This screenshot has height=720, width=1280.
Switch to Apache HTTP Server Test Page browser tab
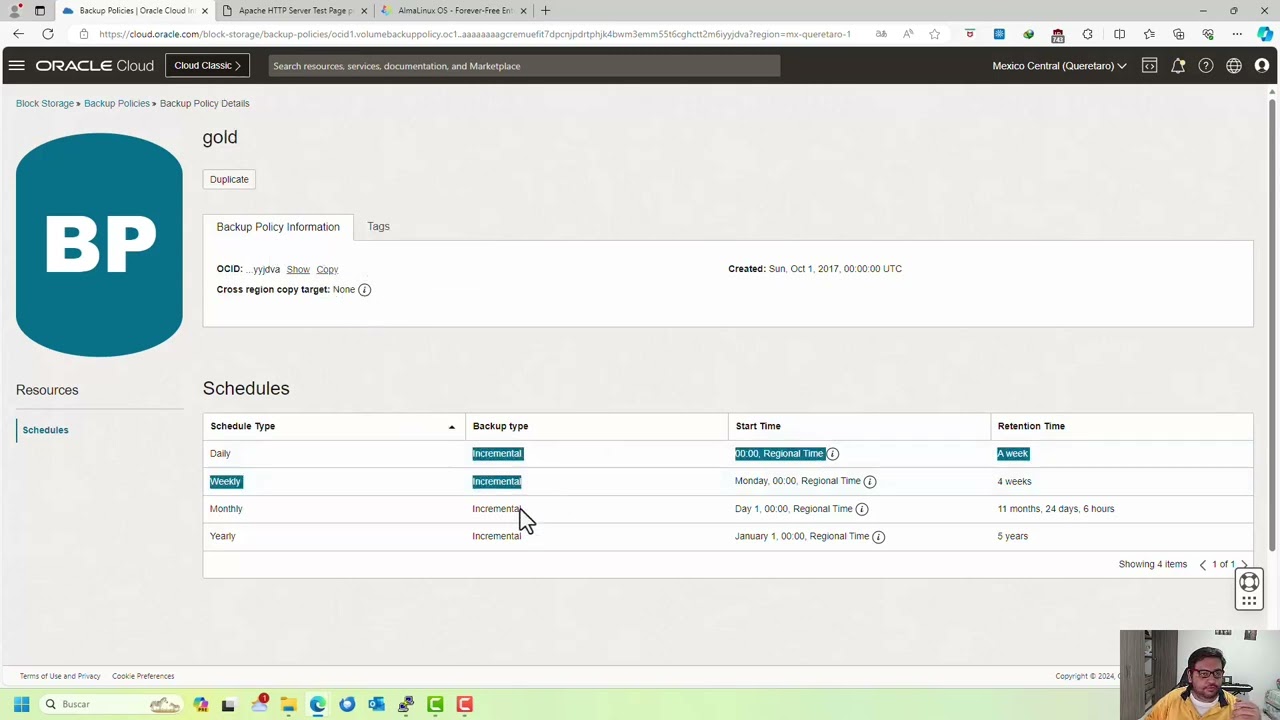coord(296,11)
